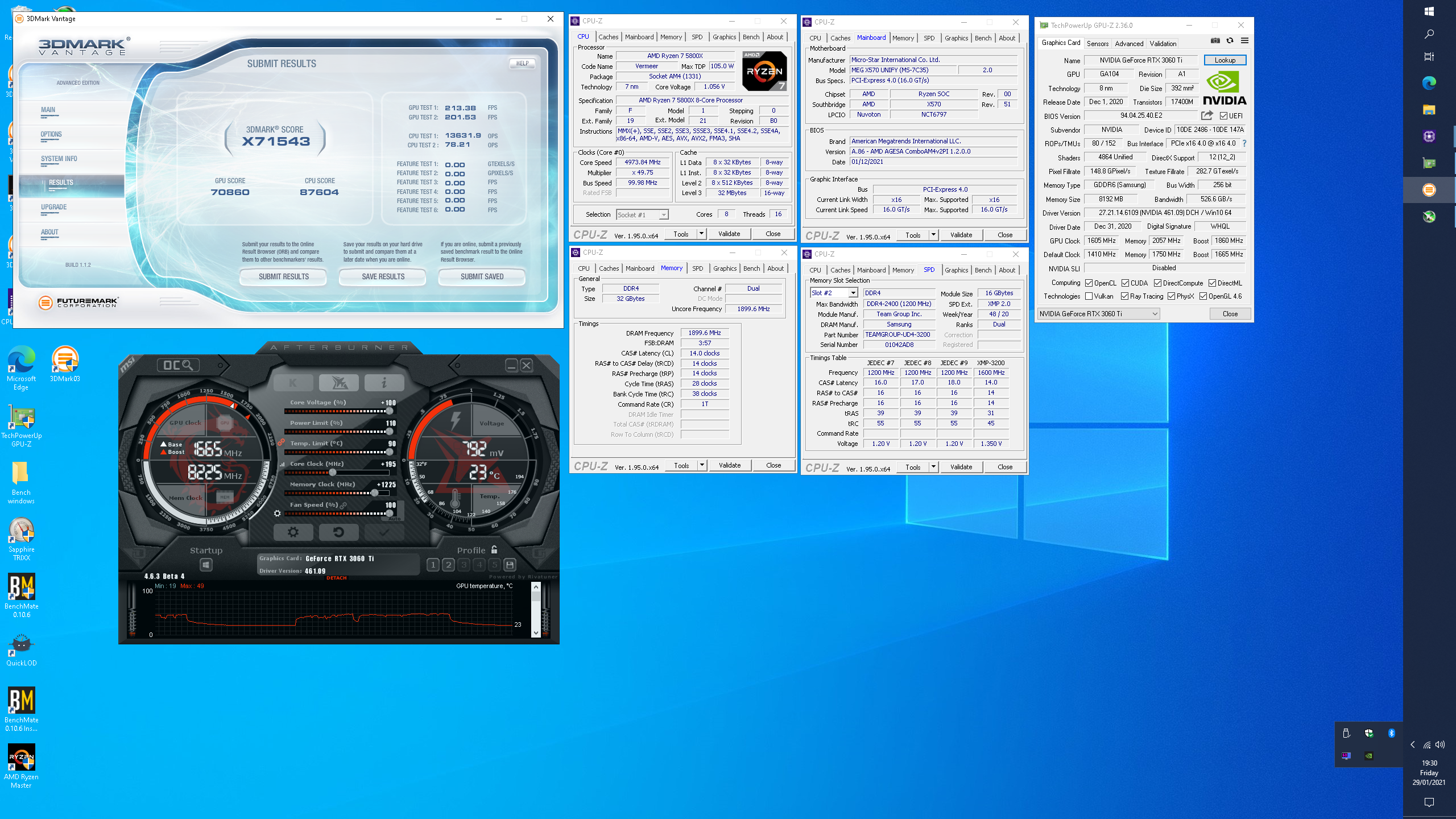Click the volume icon in the system tray
1456x819 pixels.
pos(1440,744)
